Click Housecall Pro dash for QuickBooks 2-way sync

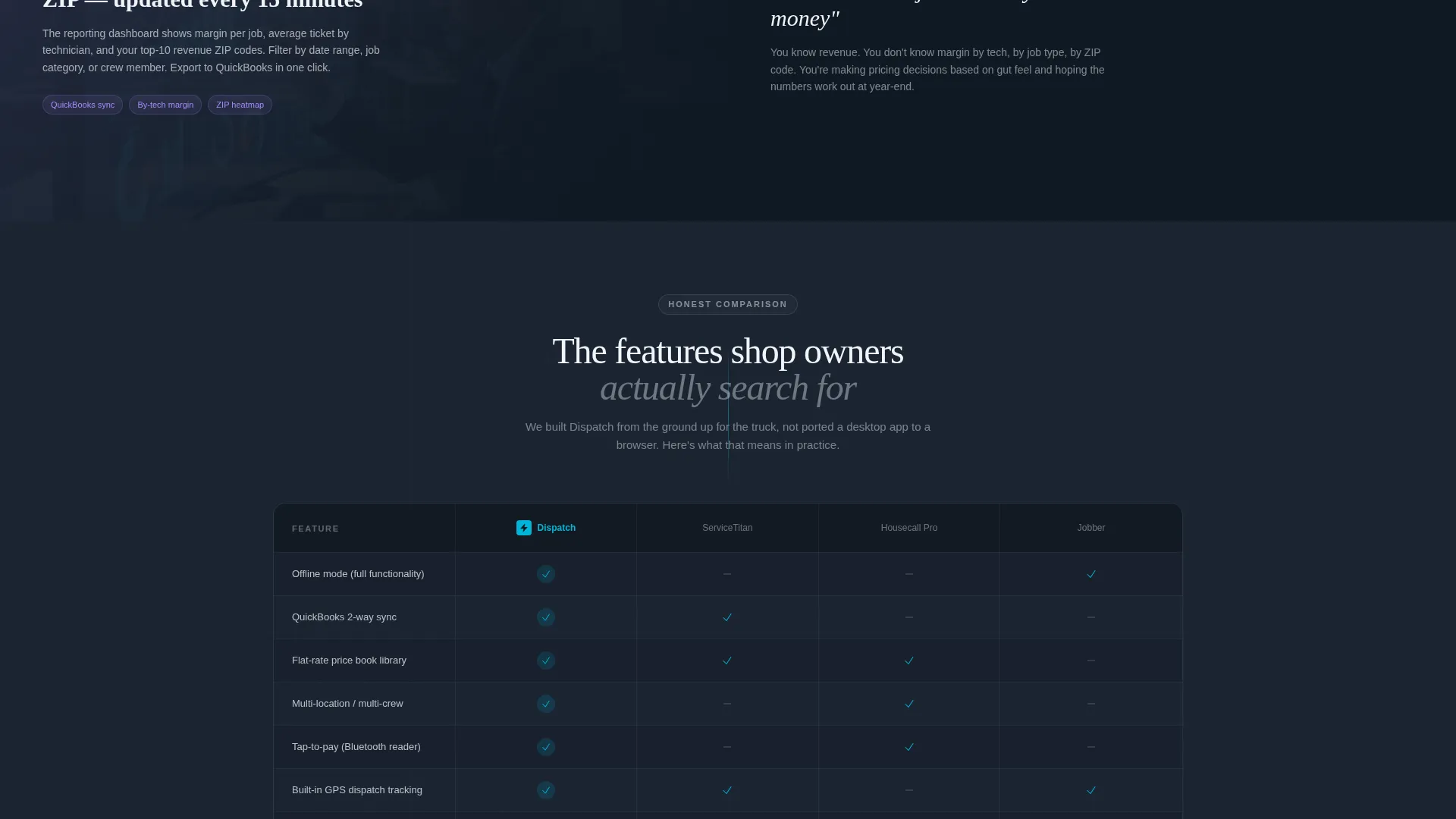point(909,617)
